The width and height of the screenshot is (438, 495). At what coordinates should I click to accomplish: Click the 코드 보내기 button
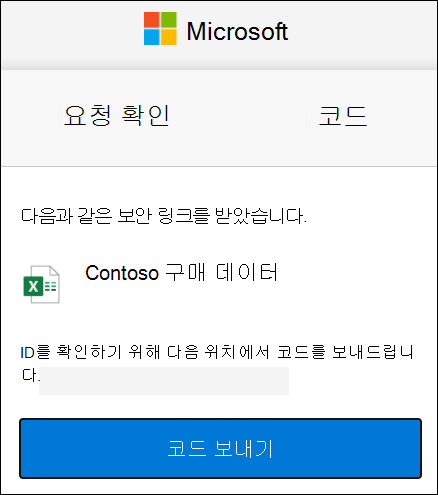click(220, 448)
